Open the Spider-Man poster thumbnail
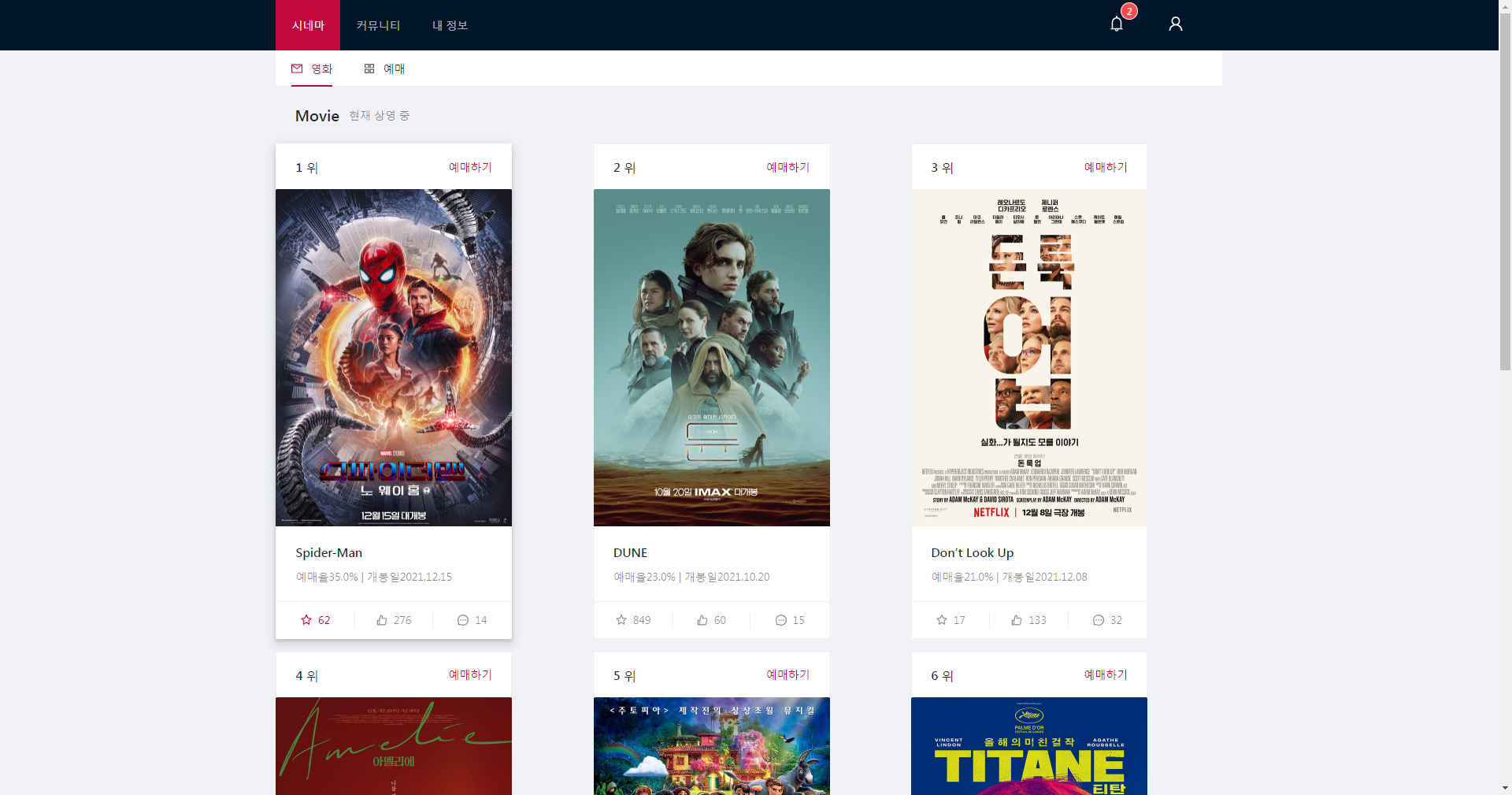The height and width of the screenshot is (795, 1512). (394, 358)
